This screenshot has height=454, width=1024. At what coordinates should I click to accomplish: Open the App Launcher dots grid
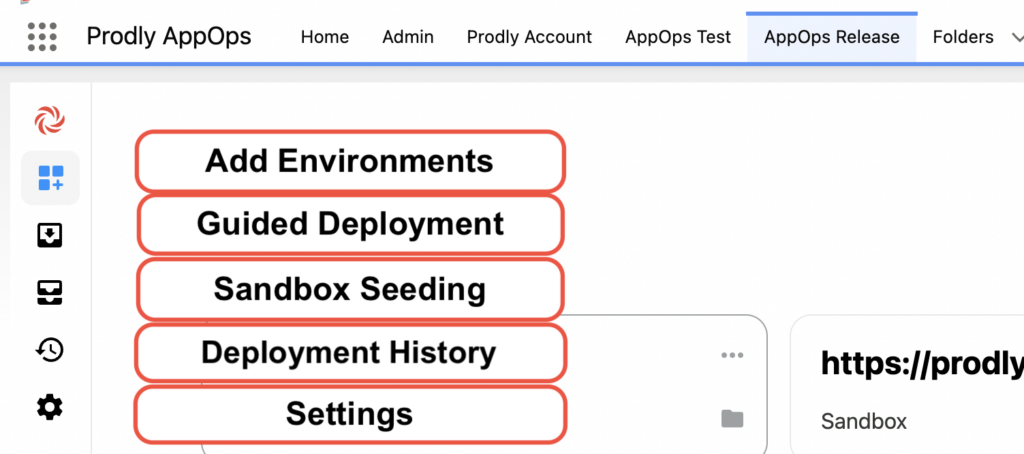tap(42, 37)
